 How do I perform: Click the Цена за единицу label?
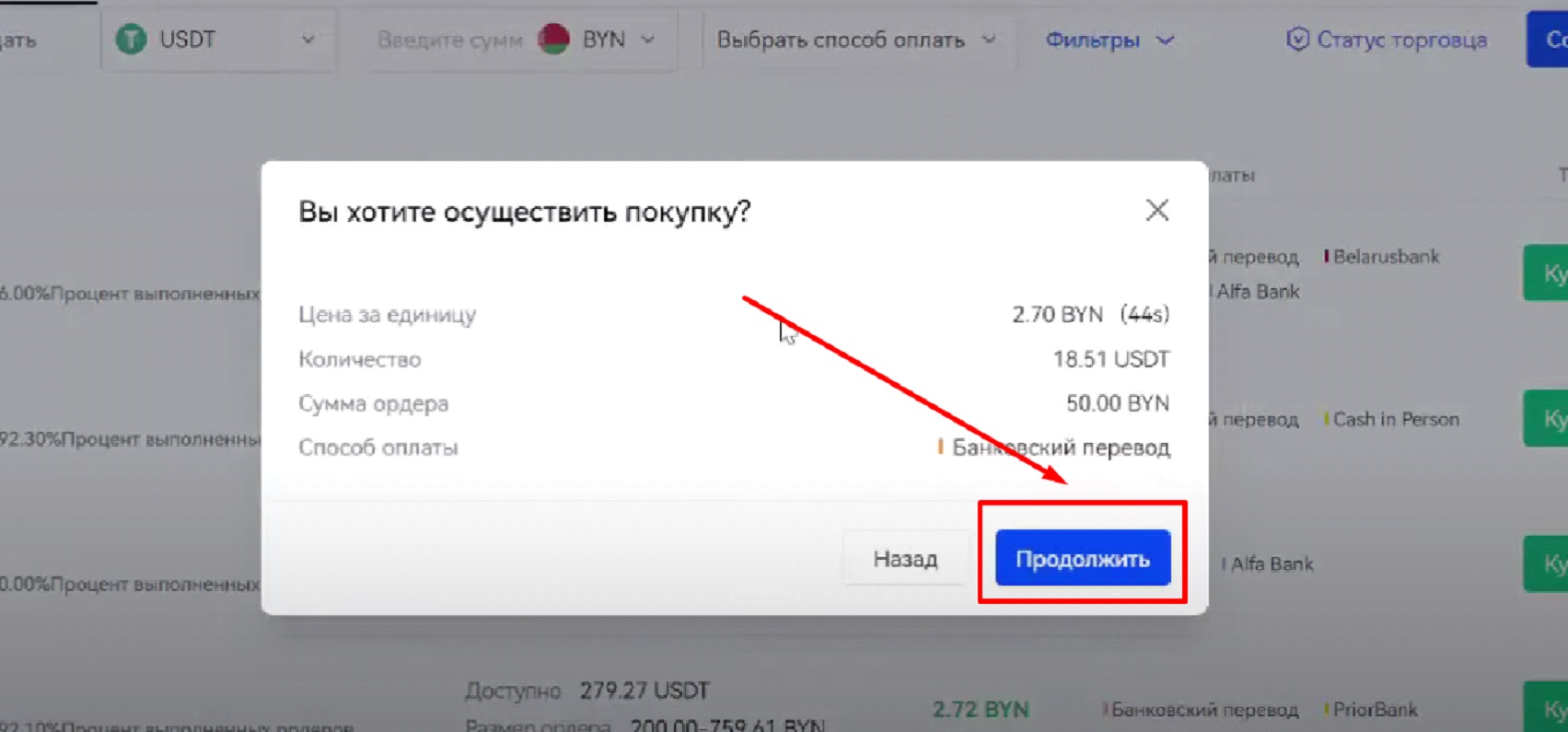[x=387, y=315]
